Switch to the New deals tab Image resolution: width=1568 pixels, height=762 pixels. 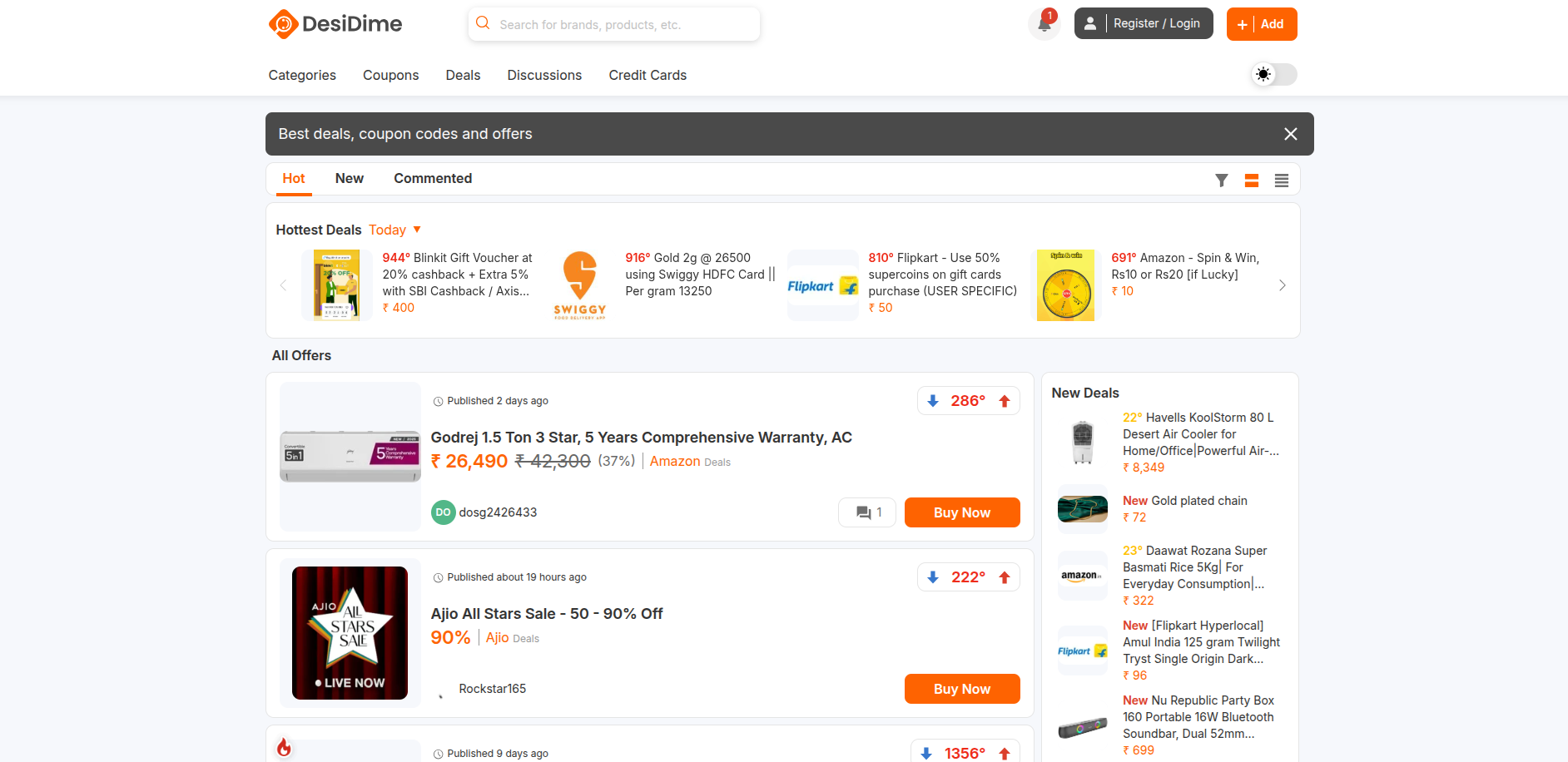click(349, 179)
